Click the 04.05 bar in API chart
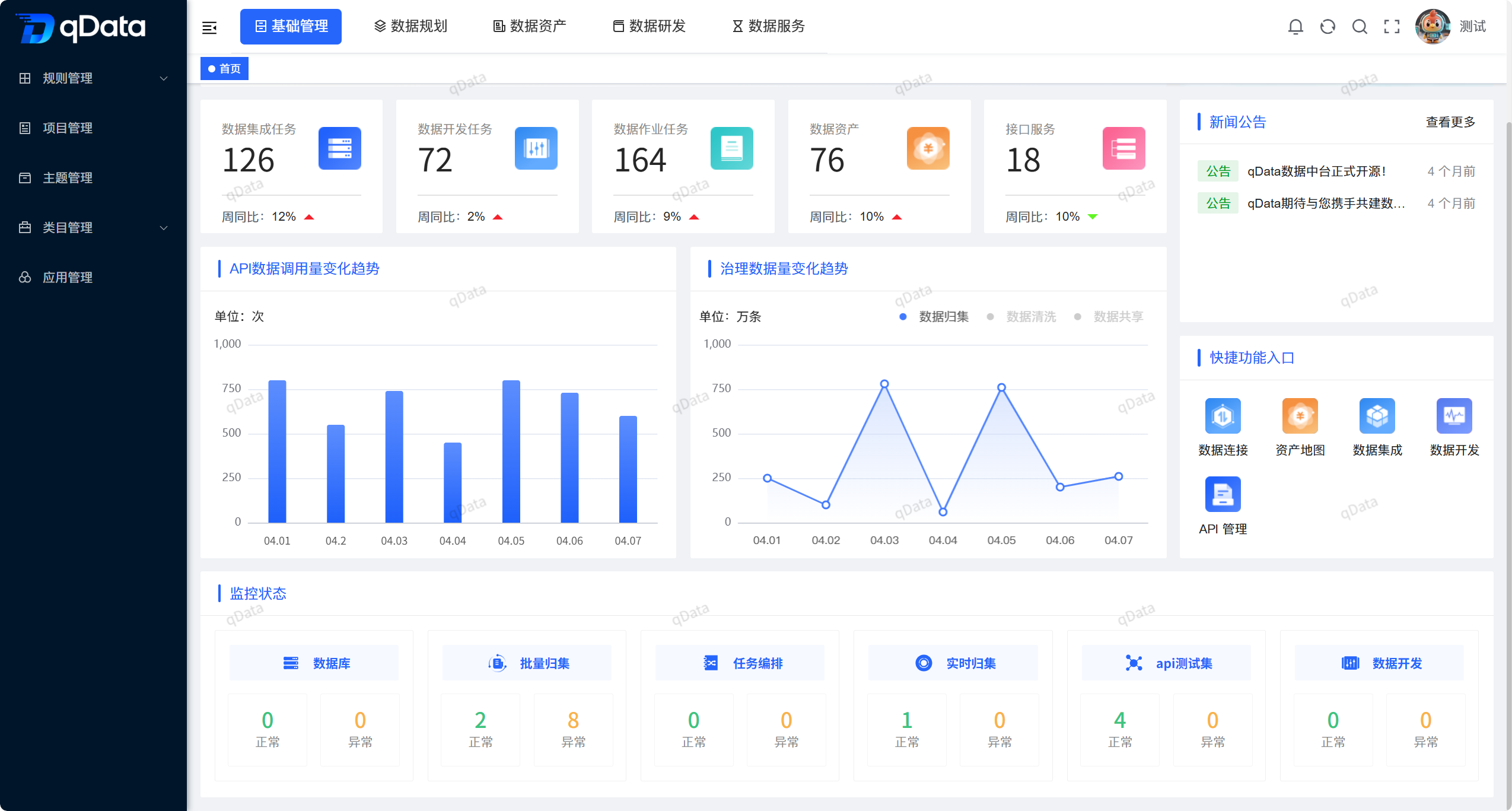Screen dimensions: 1512x811 pos(511,451)
